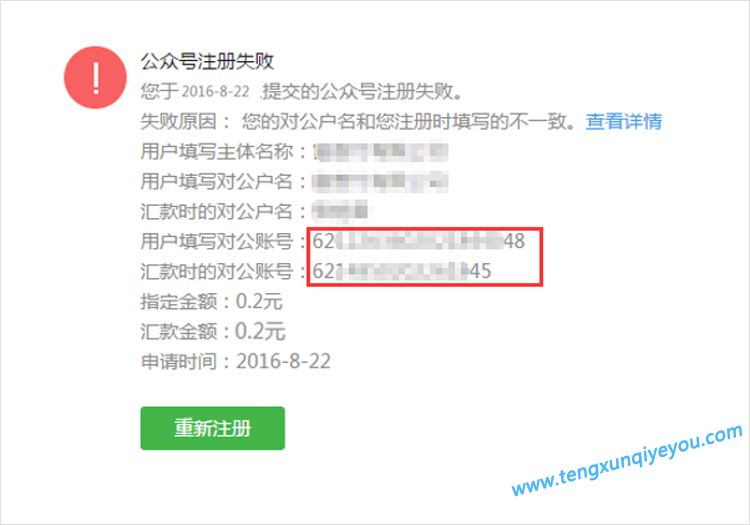Click the blurred 用户填写对公户名 value

tap(381, 182)
